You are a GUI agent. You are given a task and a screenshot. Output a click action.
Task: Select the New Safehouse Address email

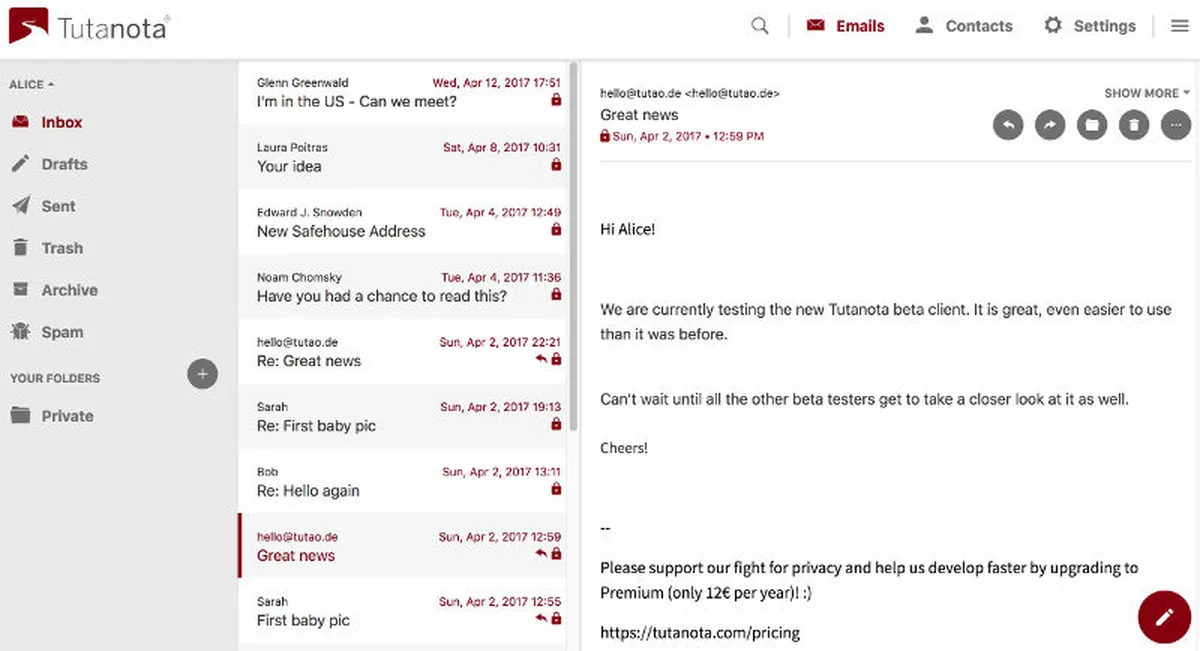tap(400, 222)
